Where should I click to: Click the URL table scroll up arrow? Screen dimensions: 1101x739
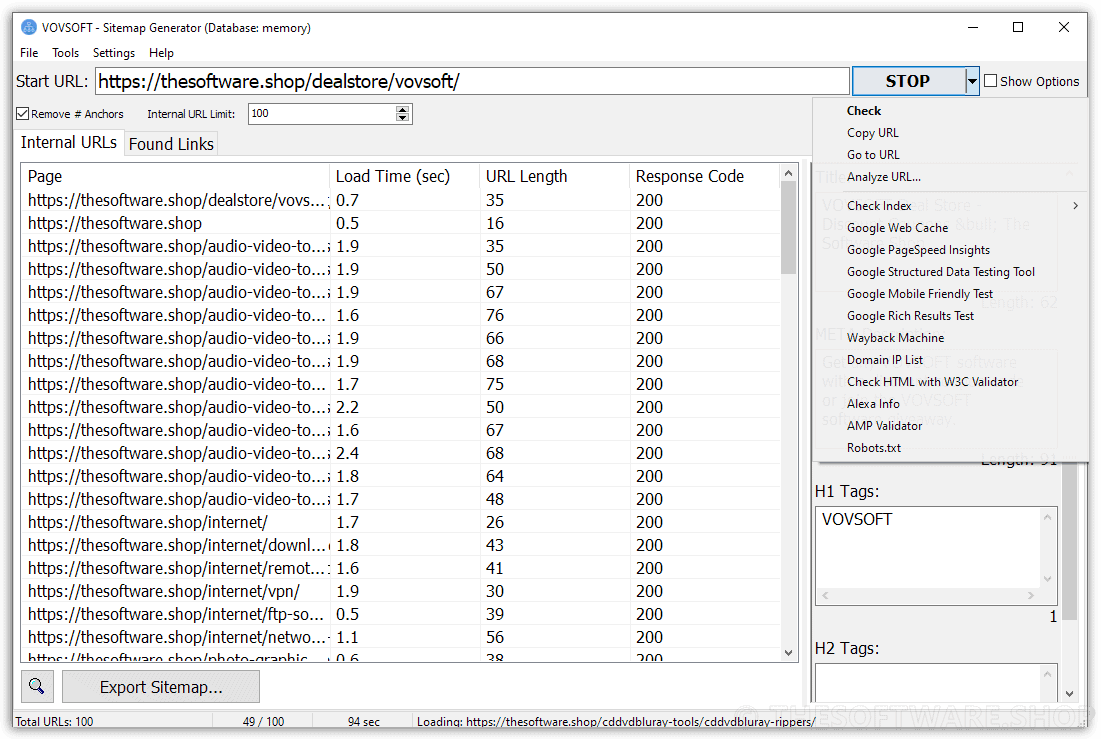(789, 173)
